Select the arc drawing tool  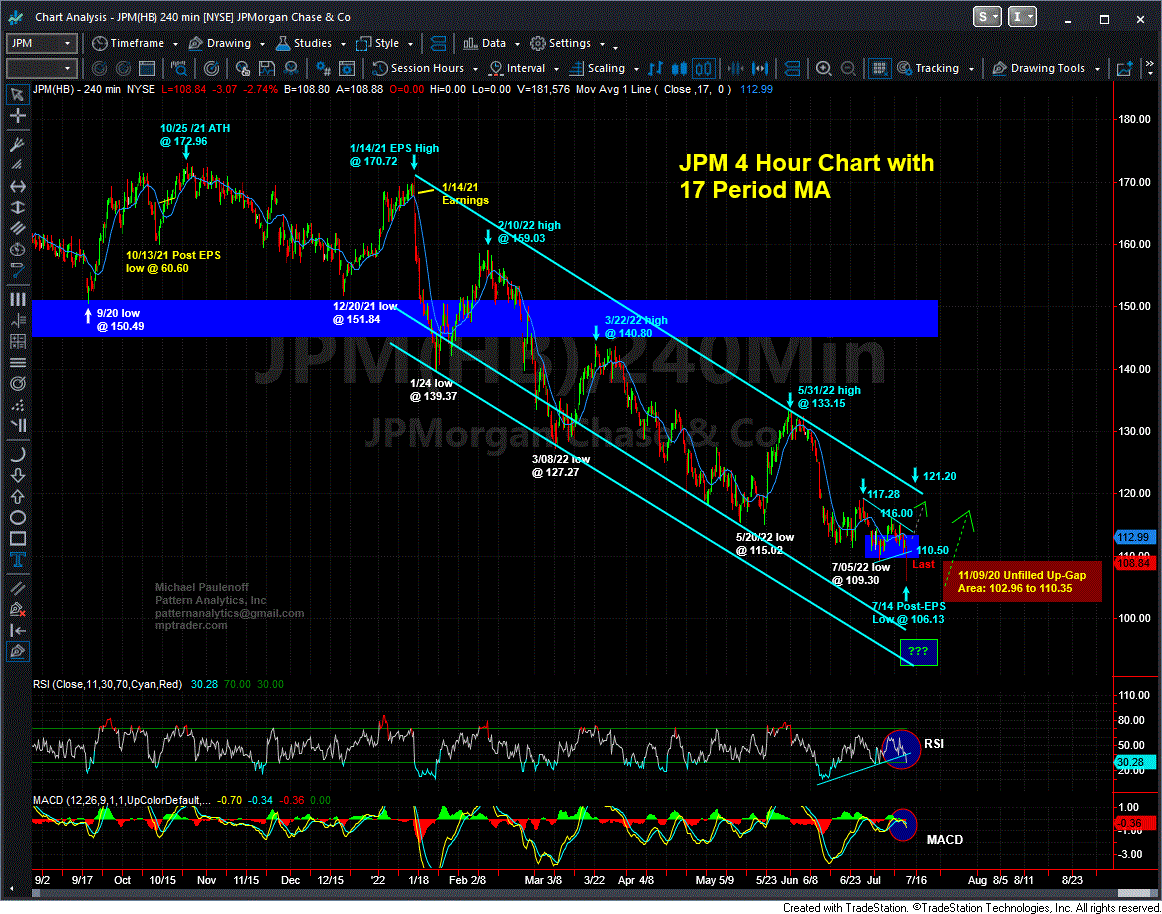click(17, 454)
